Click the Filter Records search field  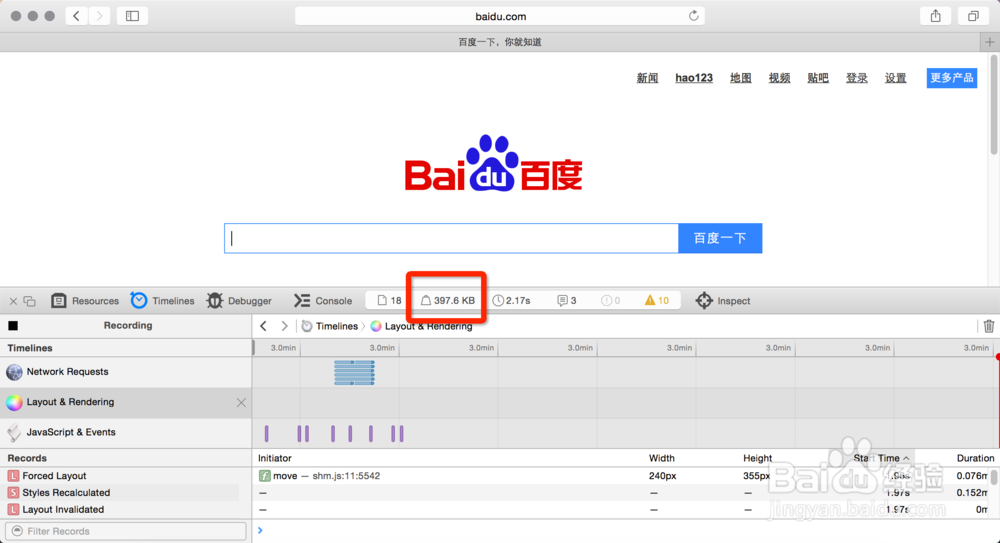click(x=126, y=531)
